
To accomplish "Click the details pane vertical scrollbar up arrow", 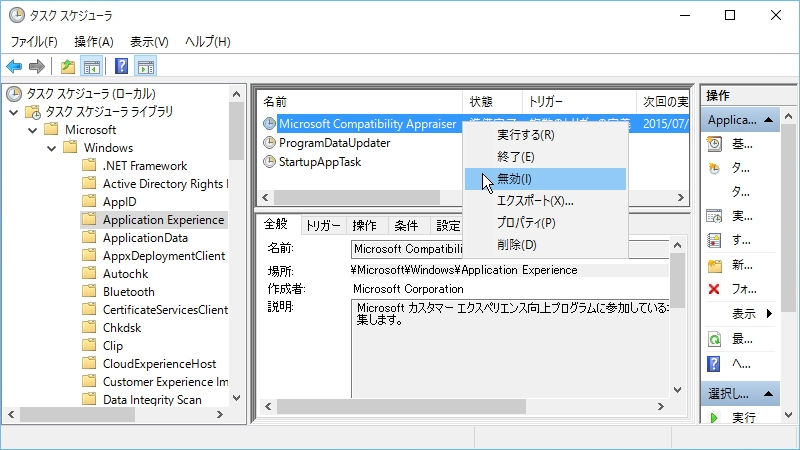I will point(678,245).
